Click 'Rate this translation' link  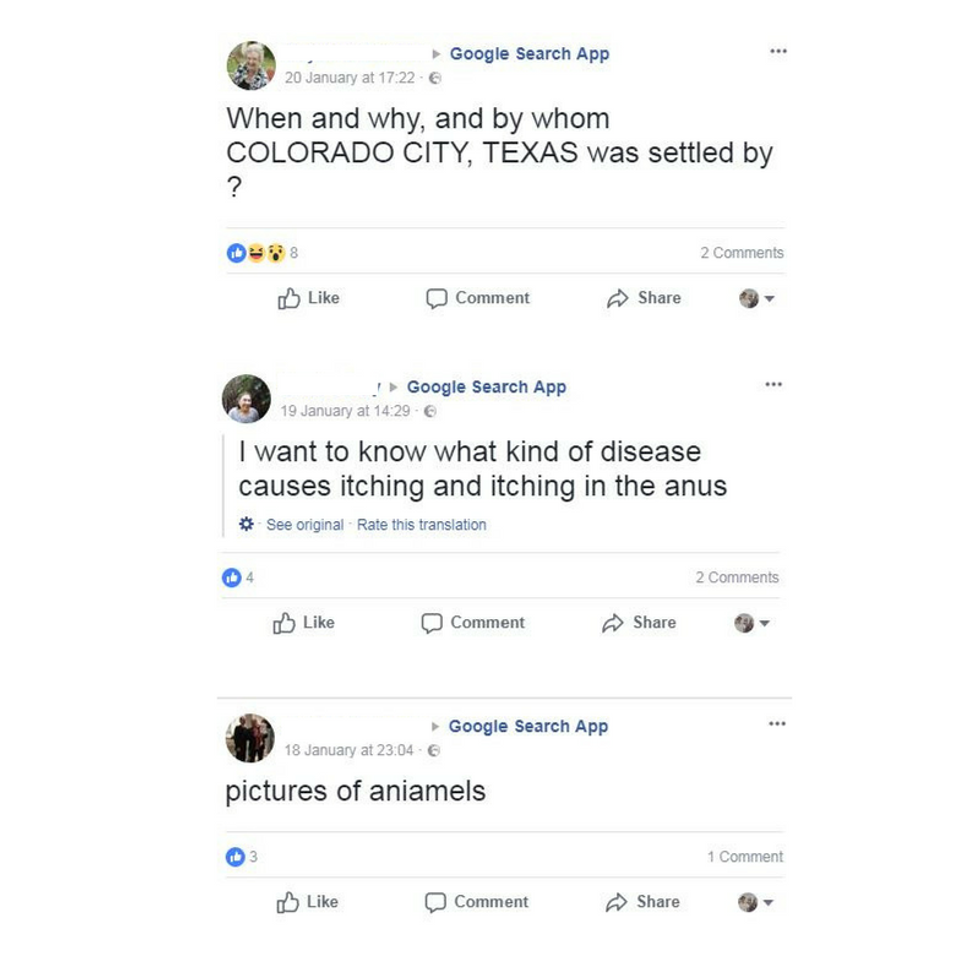click(x=421, y=524)
